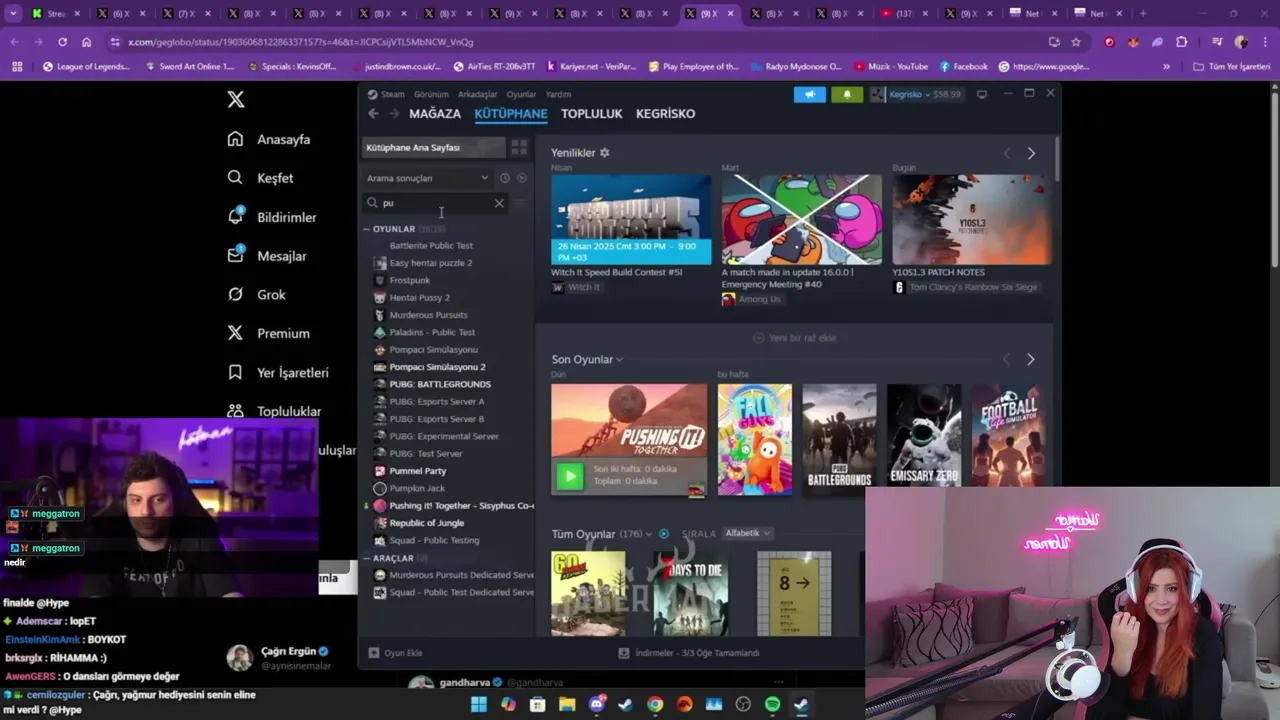
Task: Open 7 Days to Die cover
Action: click(x=691, y=594)
